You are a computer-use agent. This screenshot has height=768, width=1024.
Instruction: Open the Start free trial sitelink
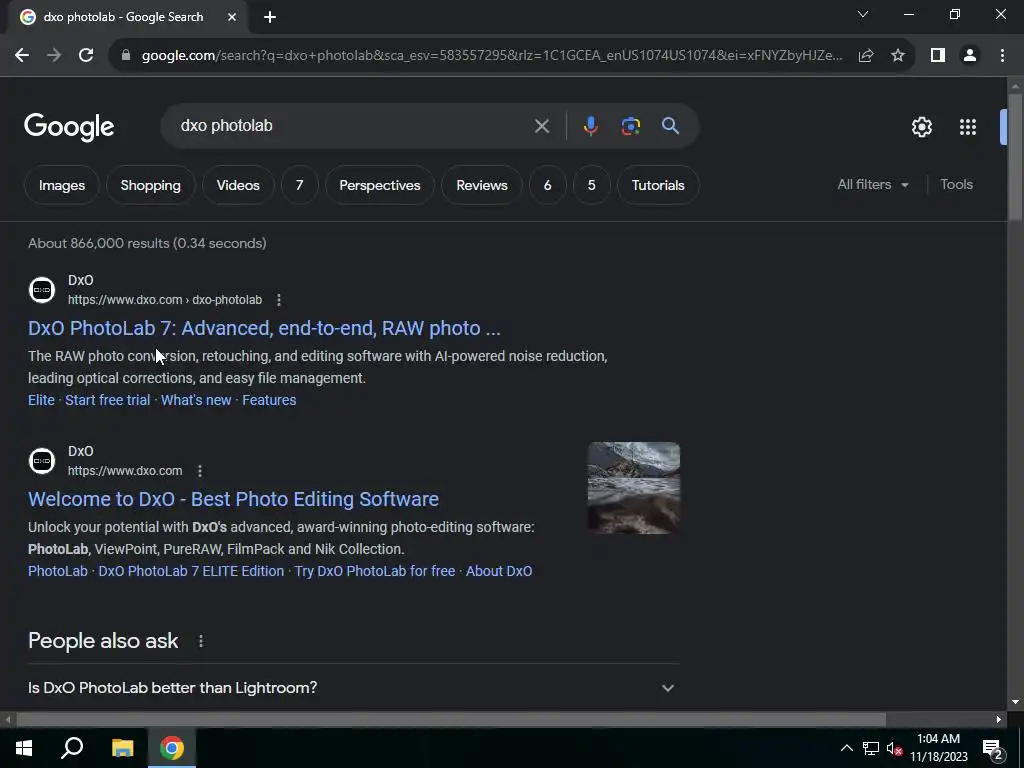108,400
